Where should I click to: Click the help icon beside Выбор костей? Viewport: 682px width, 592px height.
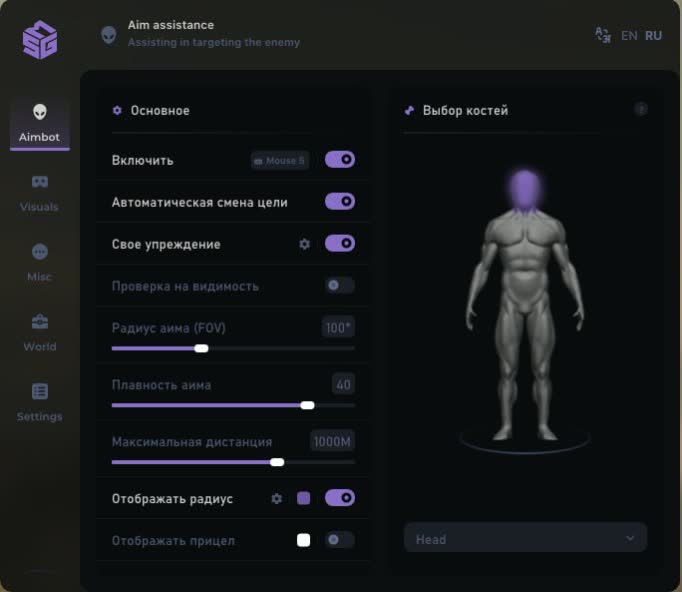[641, 110]
